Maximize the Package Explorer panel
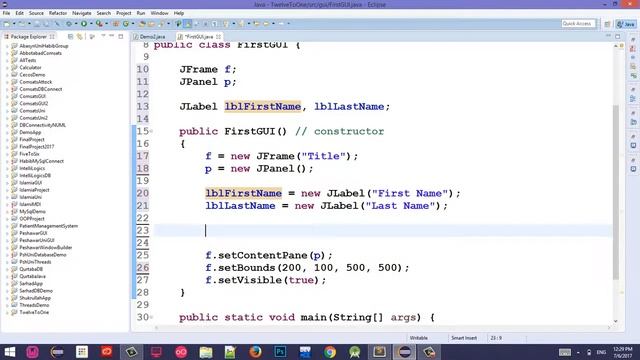 click(x=121, y=36)
